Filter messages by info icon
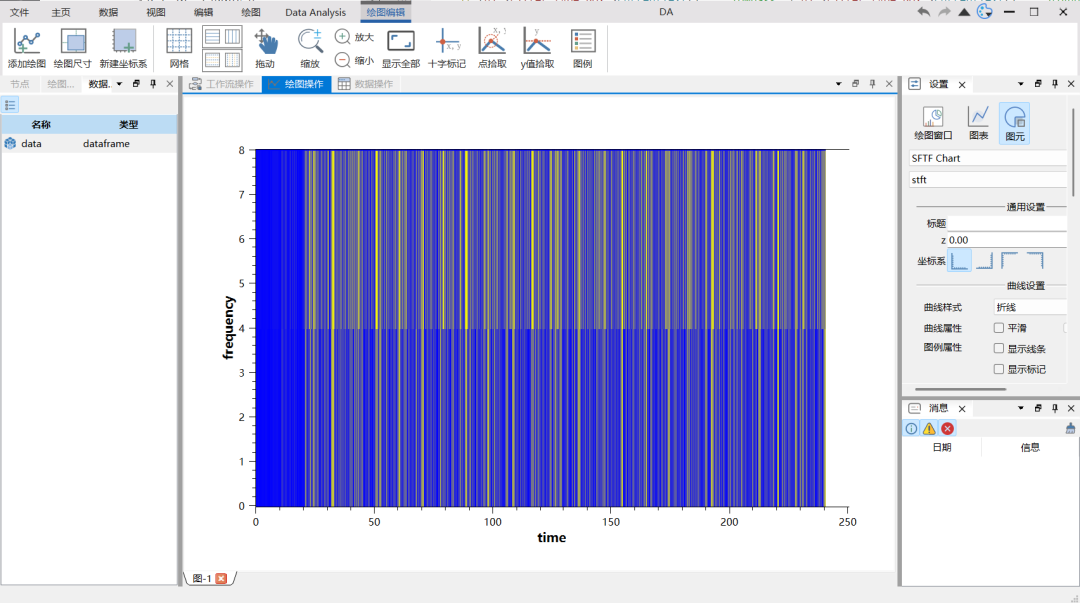Image resolution: width=1080 pixels, height=603 pixels. click(911, 429)
